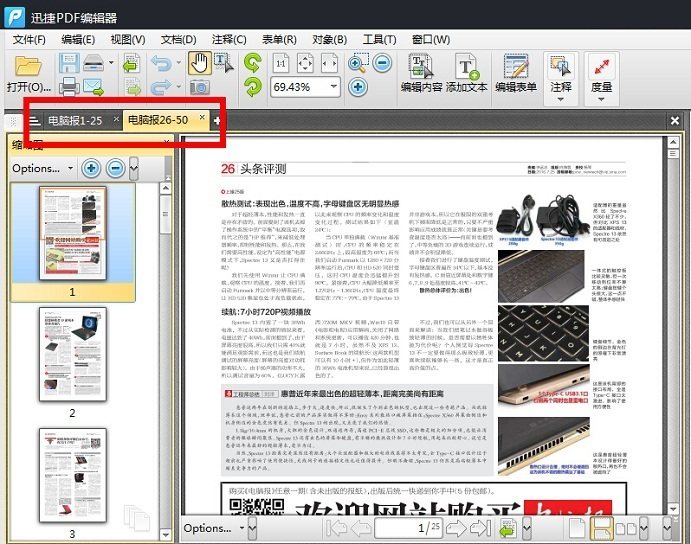The image size is (691, 544).
Task: Zoom in with the toolbar plus button
Action: click(358, 87)
